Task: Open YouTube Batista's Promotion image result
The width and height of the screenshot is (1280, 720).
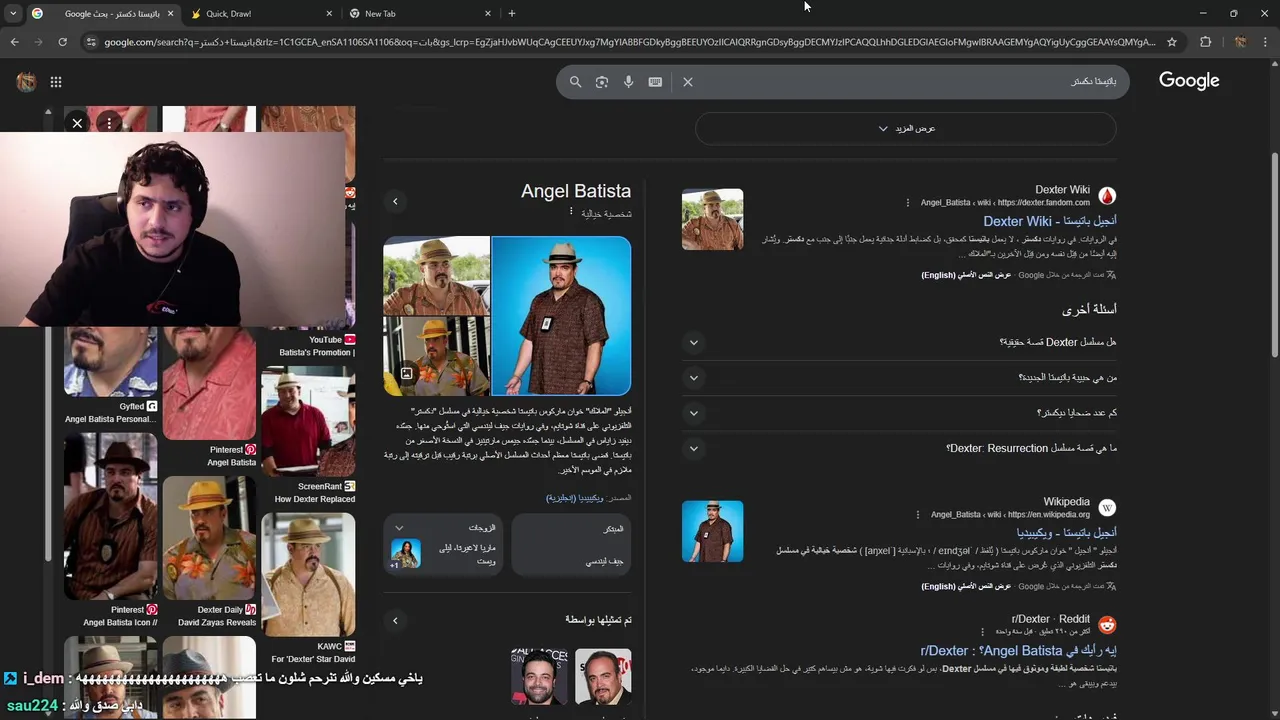Action: click(316, 346)
